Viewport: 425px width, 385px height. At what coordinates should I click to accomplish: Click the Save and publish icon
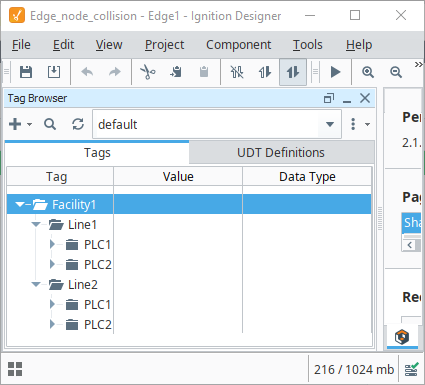[54, 72]
